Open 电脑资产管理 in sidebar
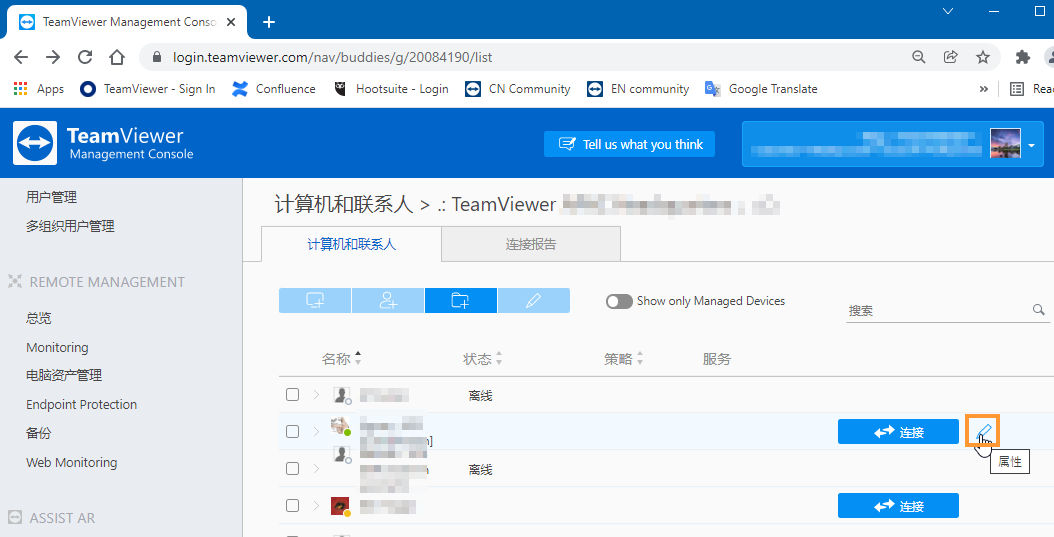 pos(64,375)
